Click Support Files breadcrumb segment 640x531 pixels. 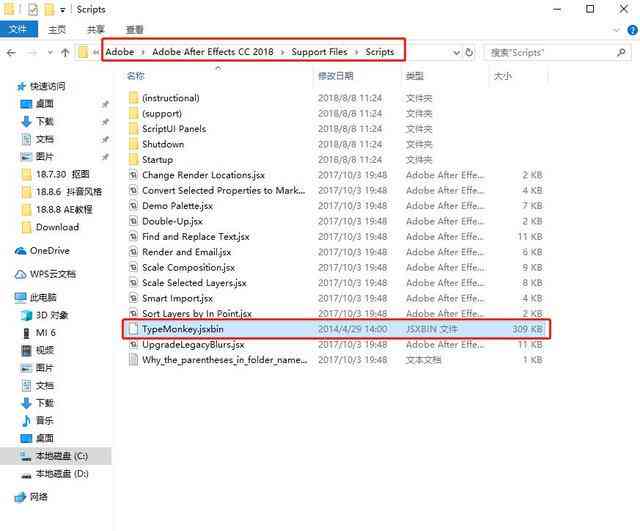click(x=319, y=52)
